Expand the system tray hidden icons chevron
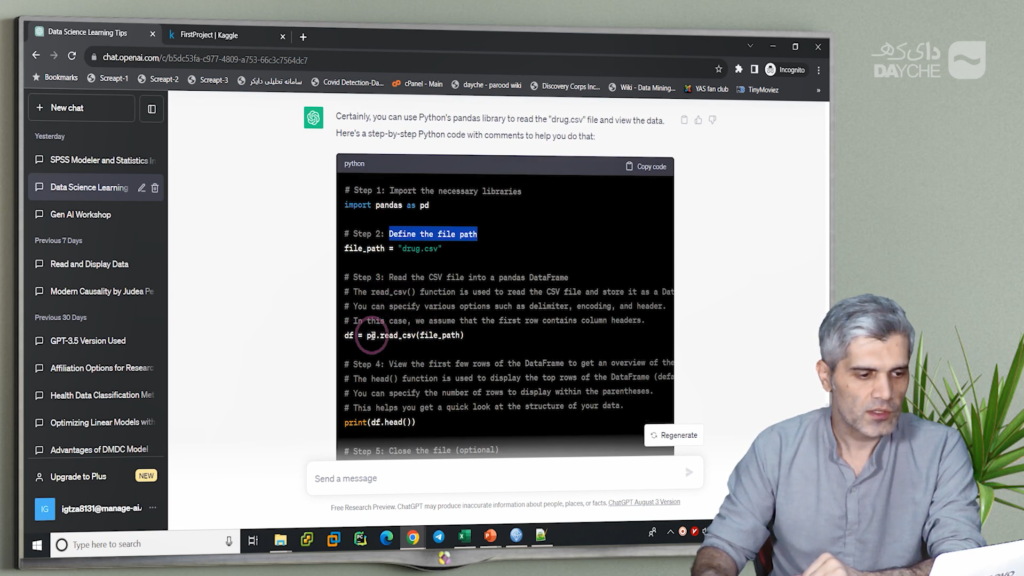The width and height of the screenshot is (1024, 576). click(670, 532)
